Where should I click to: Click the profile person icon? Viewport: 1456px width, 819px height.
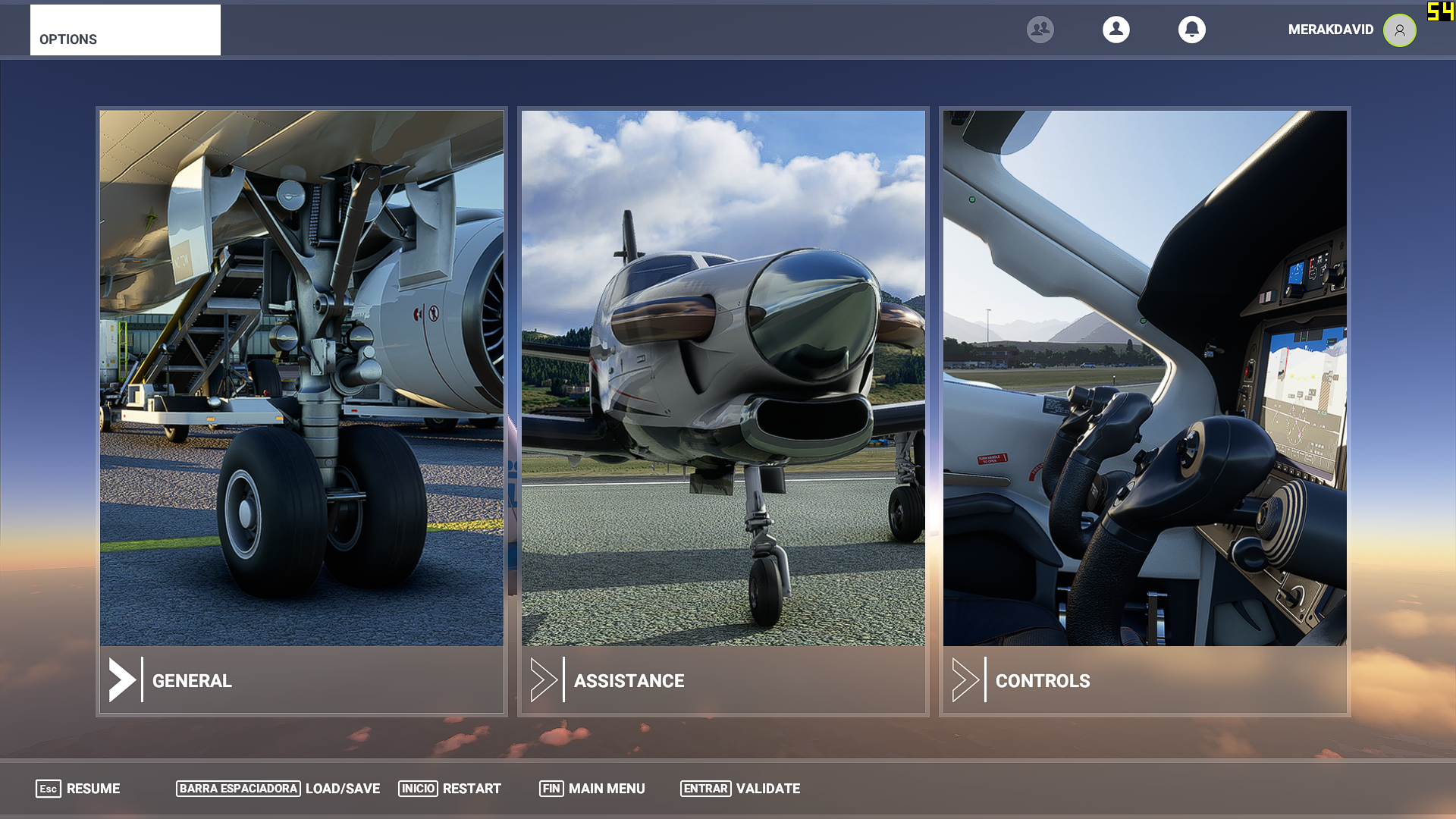1116,30
